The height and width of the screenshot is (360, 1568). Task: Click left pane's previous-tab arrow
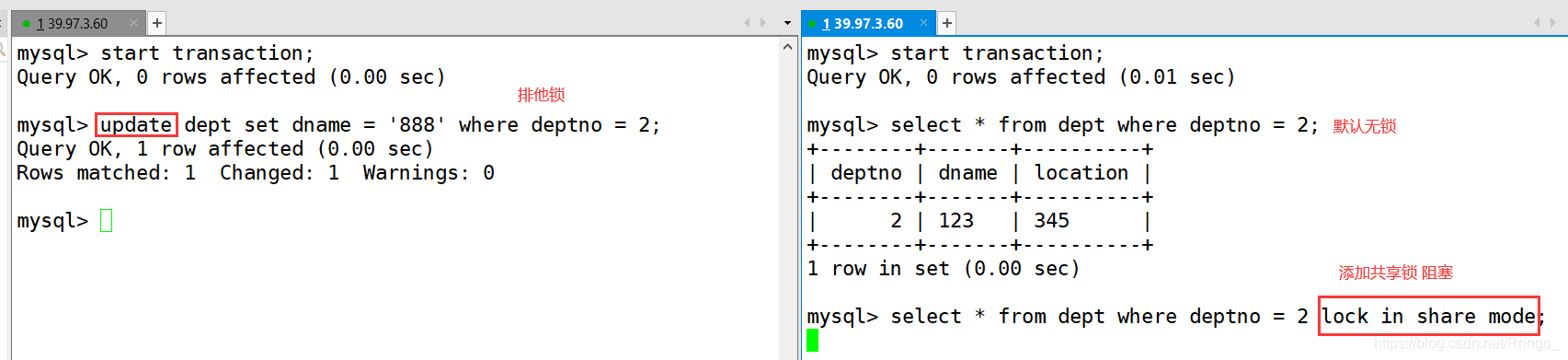[747, 23]
